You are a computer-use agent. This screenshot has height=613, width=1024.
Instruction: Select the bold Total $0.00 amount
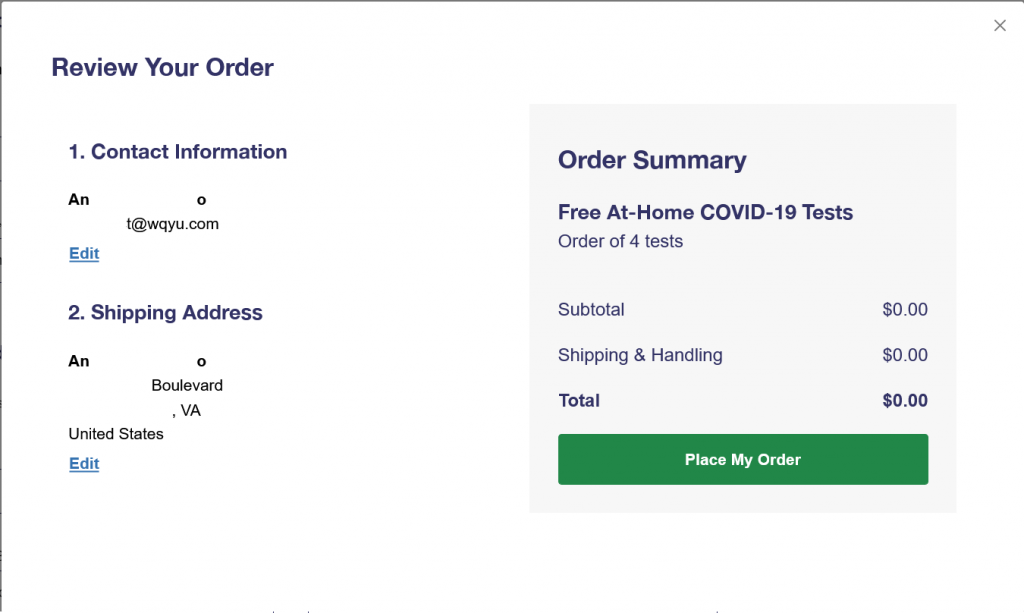click(904, 400)
